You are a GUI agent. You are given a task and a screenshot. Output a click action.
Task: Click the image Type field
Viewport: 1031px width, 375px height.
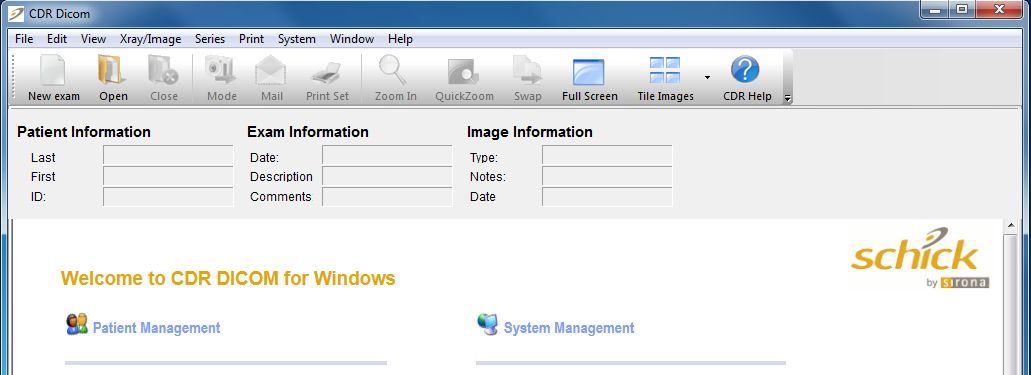(607, 155)
